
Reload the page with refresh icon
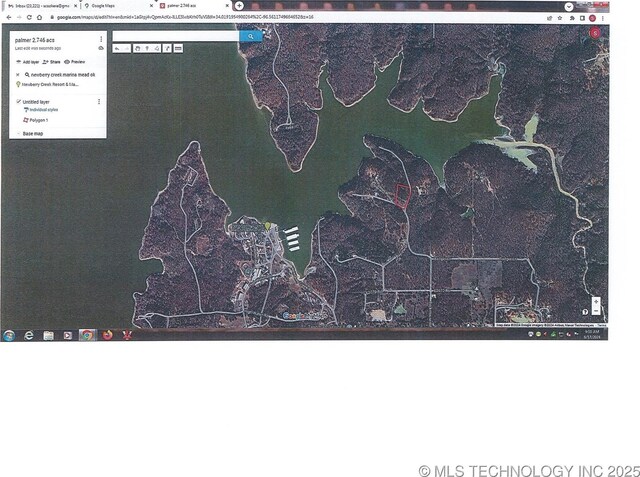click(x=29, y=18)
